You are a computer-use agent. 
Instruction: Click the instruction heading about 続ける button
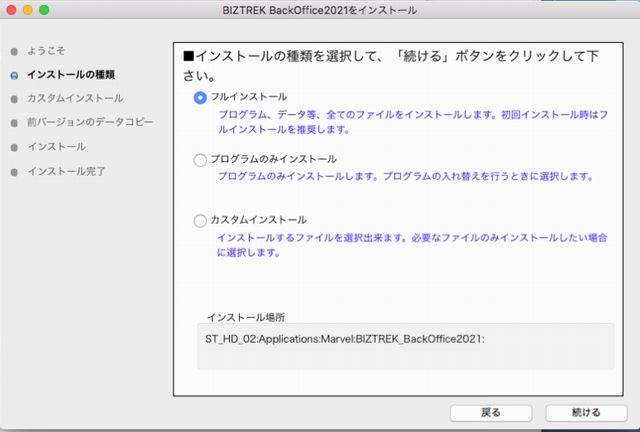[391, 66]
